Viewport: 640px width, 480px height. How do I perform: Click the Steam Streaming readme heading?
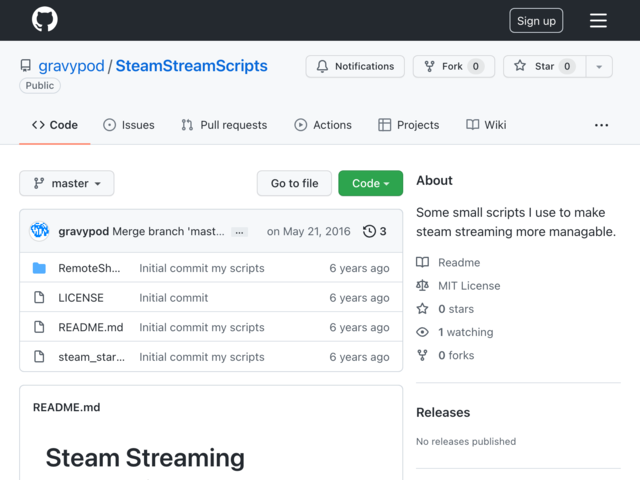pos(145,458)
